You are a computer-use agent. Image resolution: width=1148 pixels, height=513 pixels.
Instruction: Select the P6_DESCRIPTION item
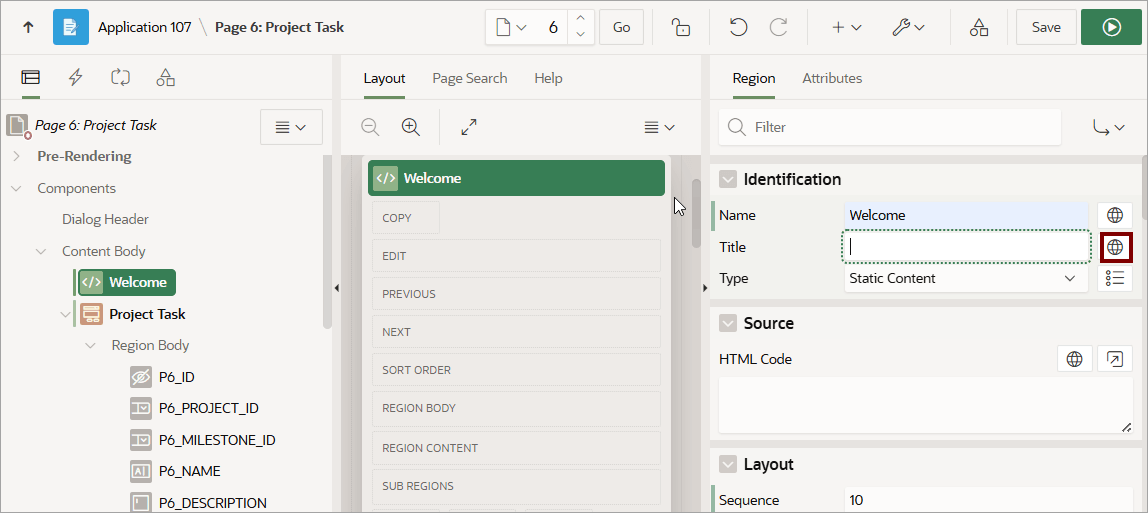(x=198, y=503)
